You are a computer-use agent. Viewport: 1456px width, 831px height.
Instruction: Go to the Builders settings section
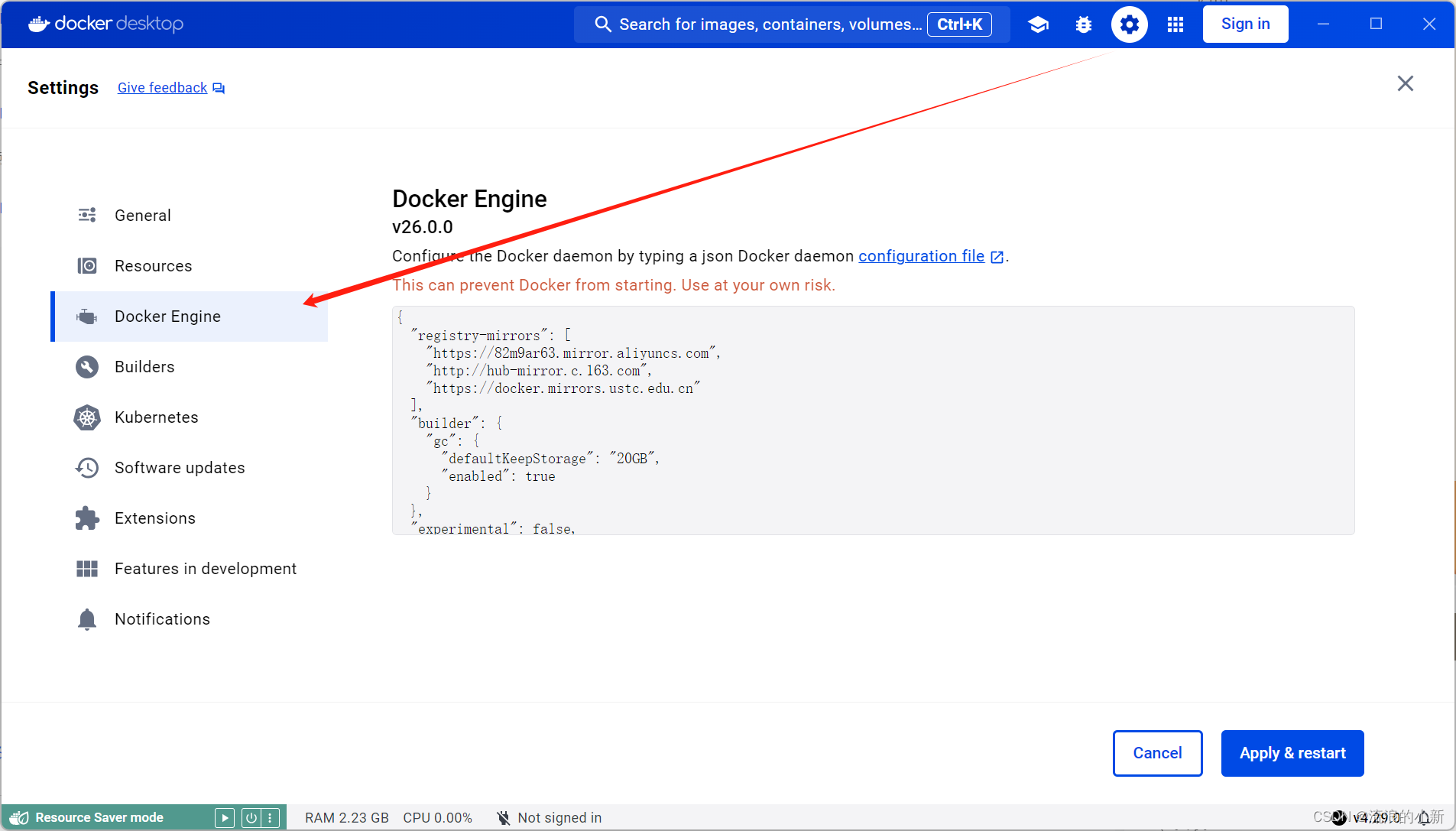click(144, 367)
